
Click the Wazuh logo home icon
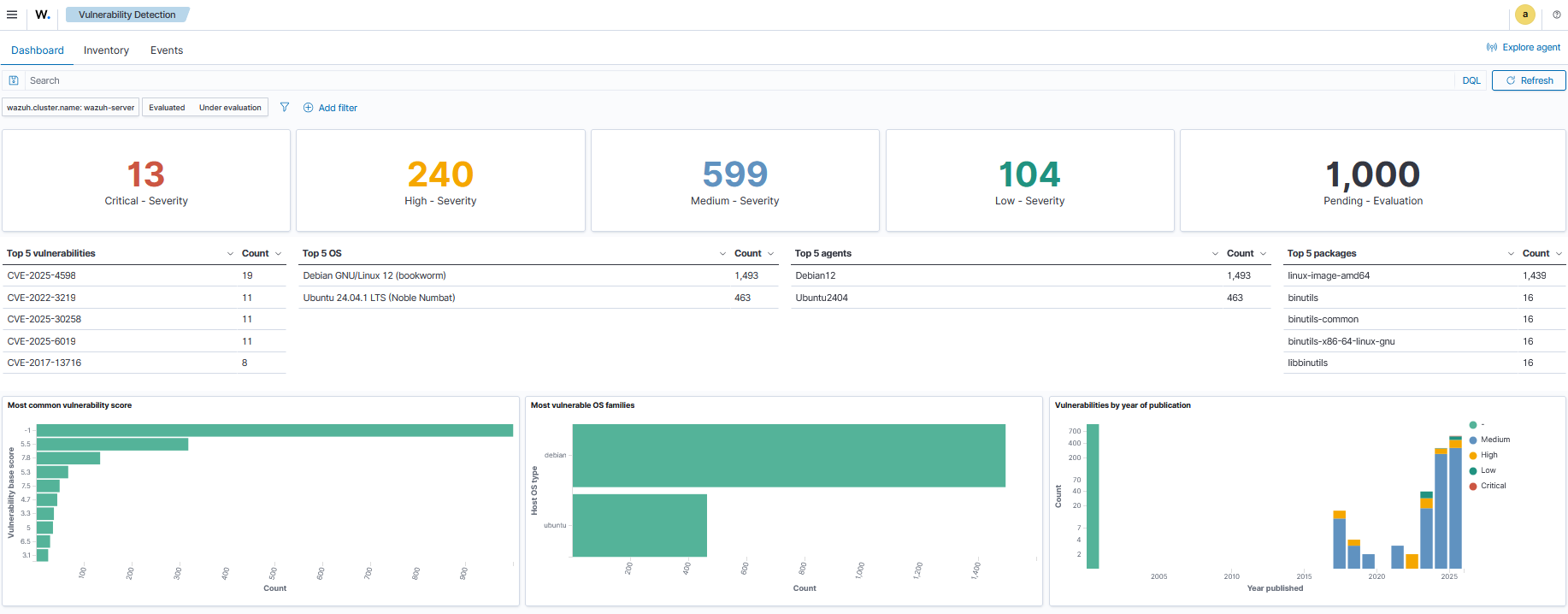click(x=43, y=15)
